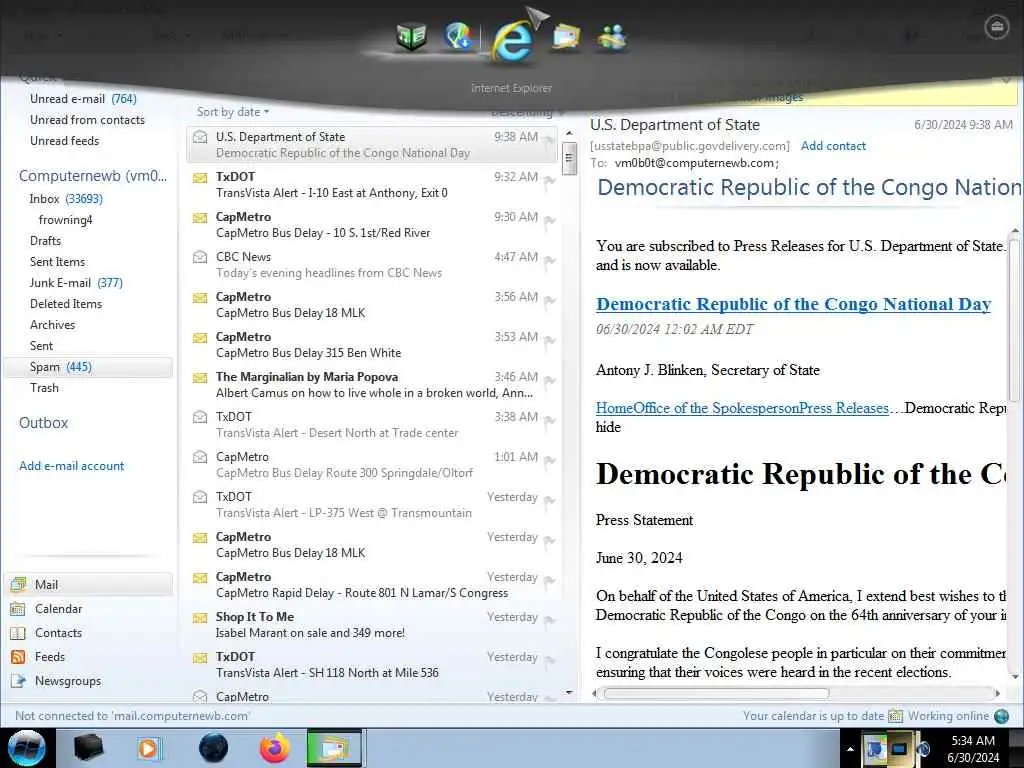Viewport: 1024px width, 768px height.
Task: Click reading pane horizontal scrollbar thumb
Action: 716,694
